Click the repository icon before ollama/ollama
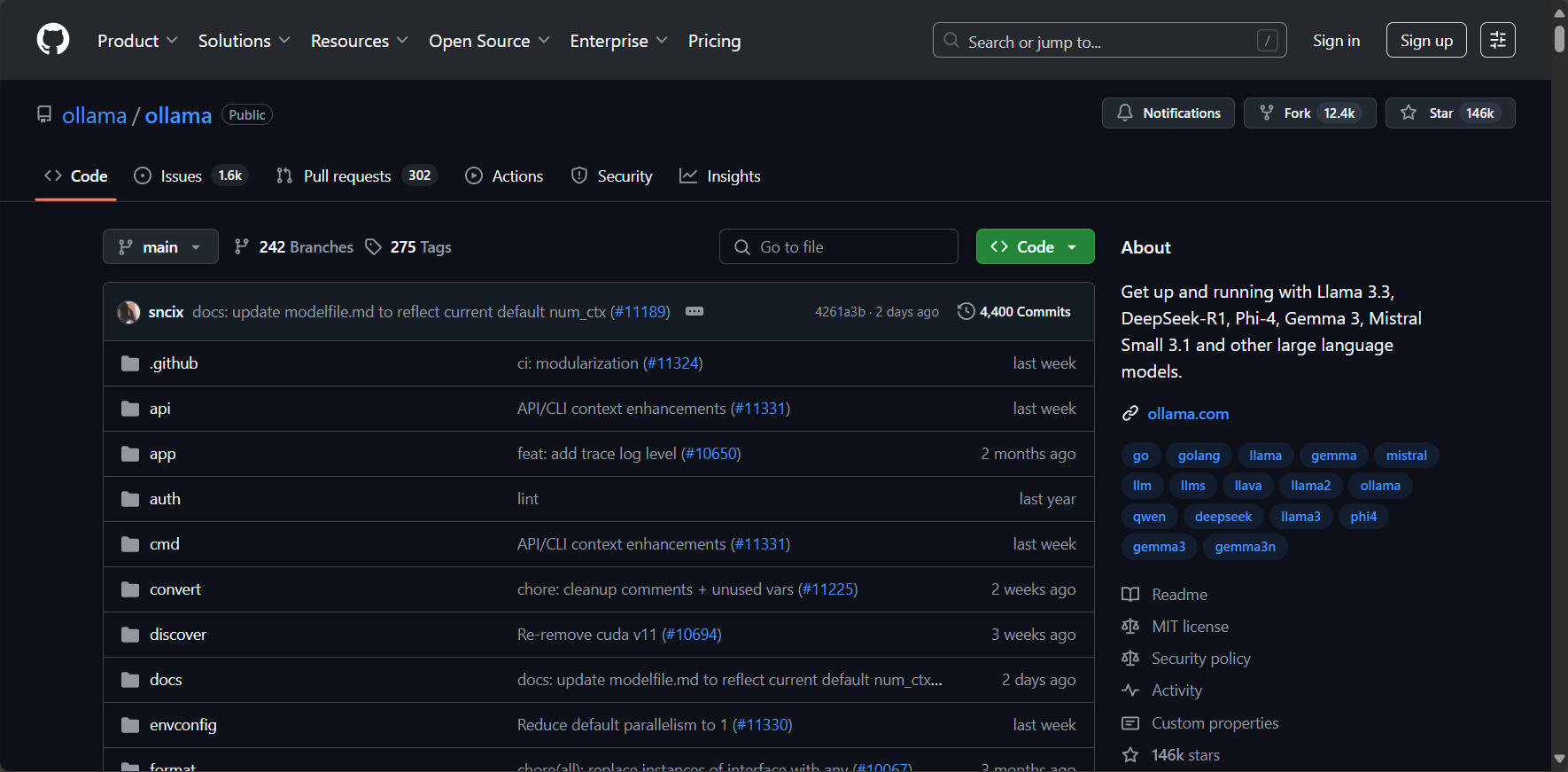The height and width of the screenshot is (772, 1568). point(44,114)
